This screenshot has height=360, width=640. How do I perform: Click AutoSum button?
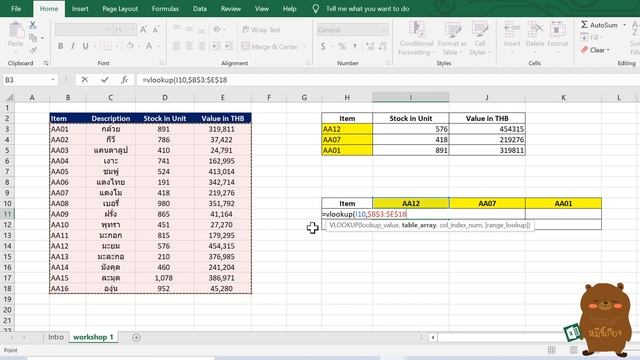[599, 25]
